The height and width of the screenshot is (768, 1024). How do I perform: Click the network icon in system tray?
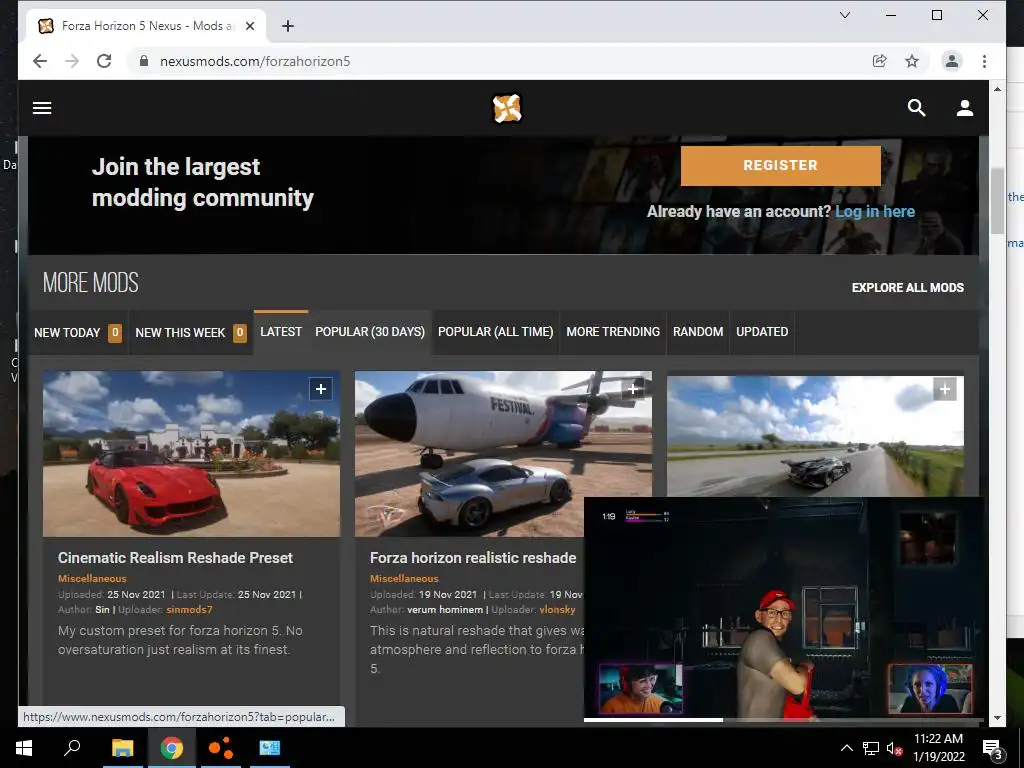point(871,748)
